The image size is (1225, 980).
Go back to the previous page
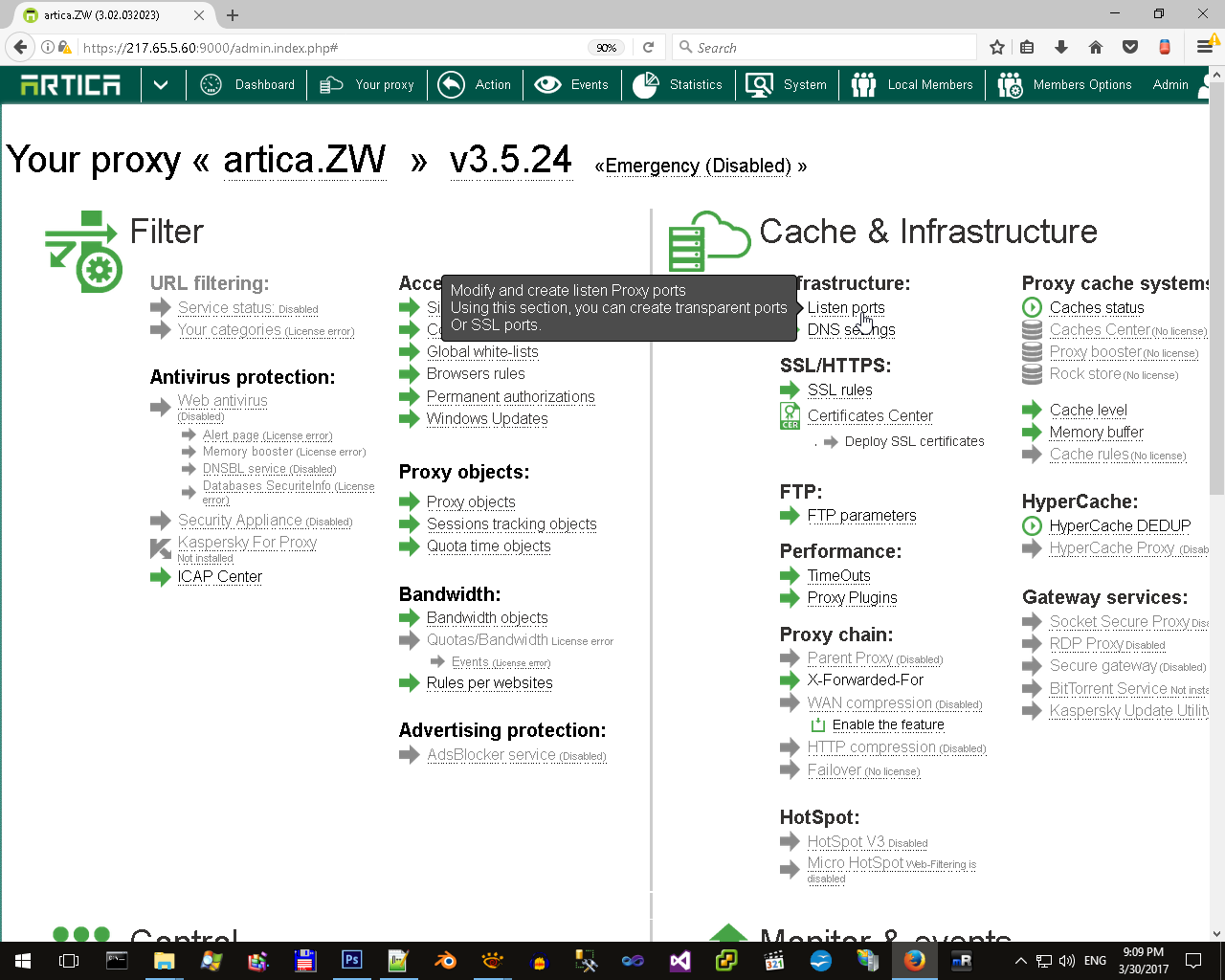[20, 47]
